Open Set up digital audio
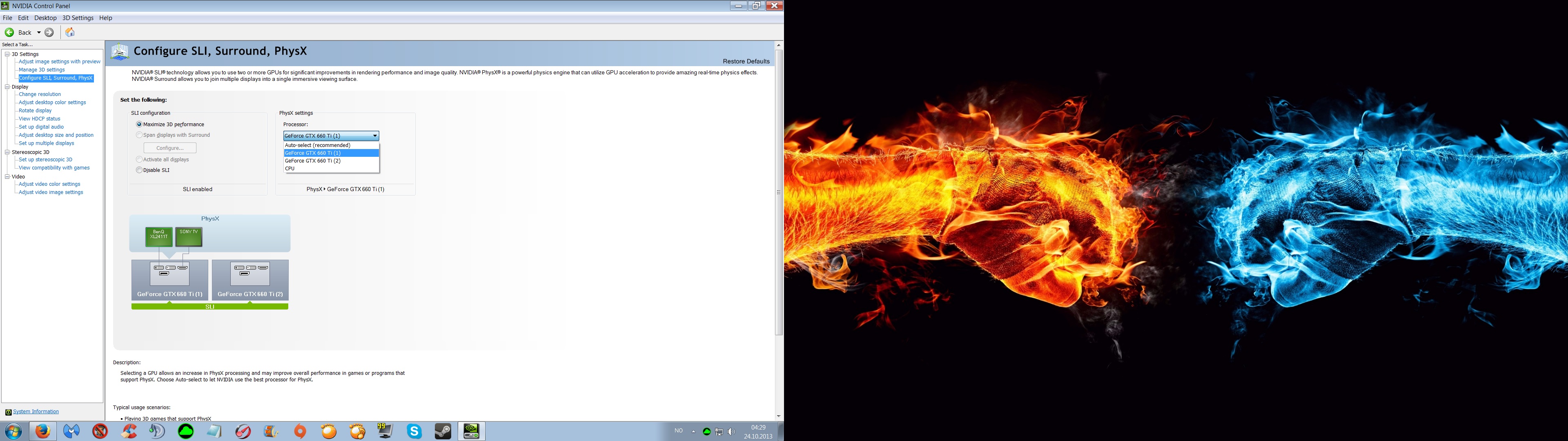 tap(41, 127)
